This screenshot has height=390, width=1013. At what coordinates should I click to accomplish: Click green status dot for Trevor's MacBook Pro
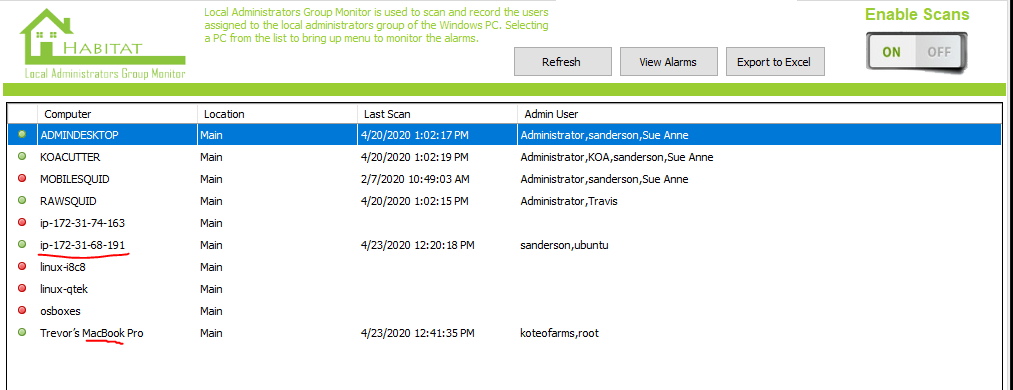point(23,333)
